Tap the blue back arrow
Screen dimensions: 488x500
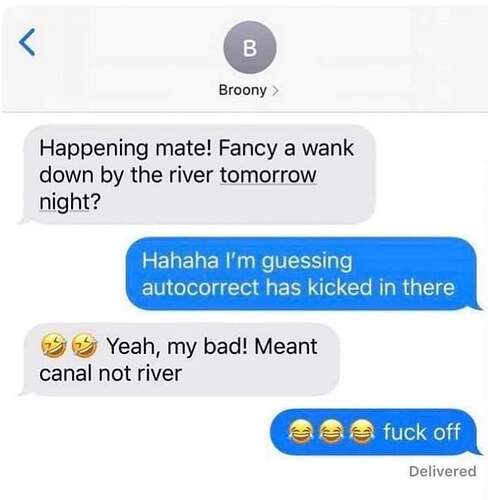click(x=27, y=42)
